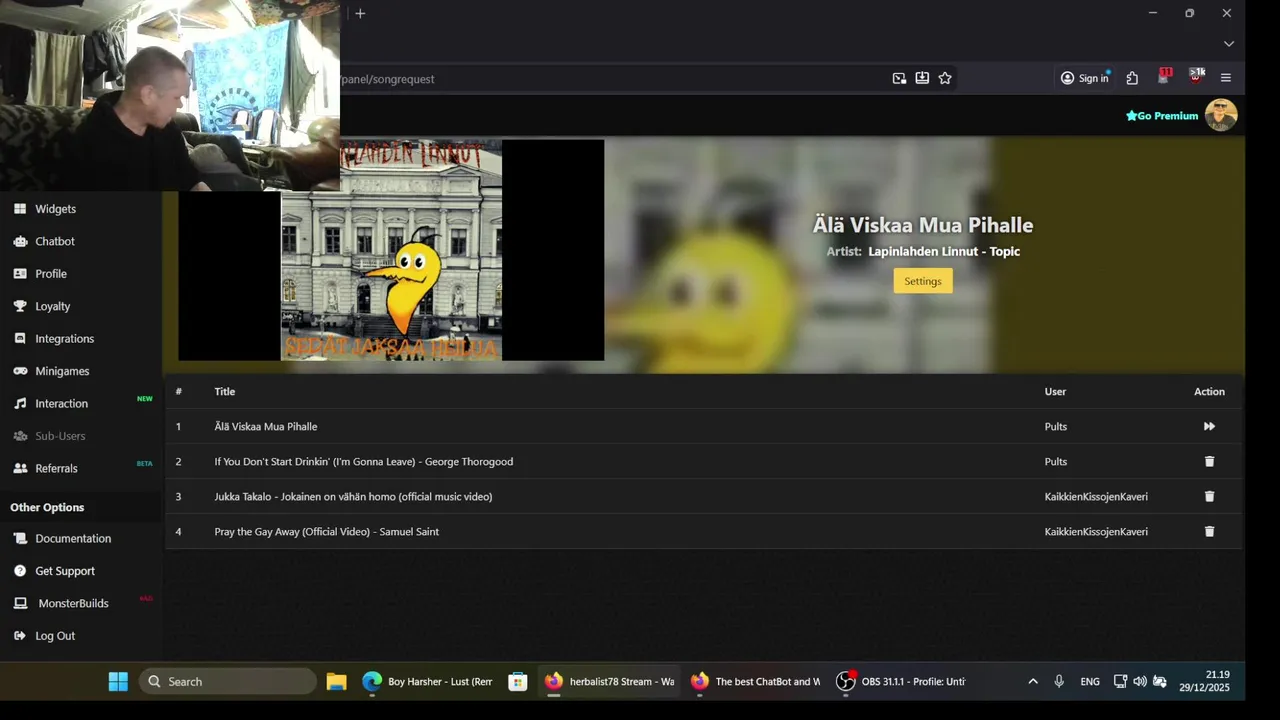The height and width of the screenshot is (720, 1280).
Task: Delete the Pray the Gay Away request
Action: pos(1209,531)
